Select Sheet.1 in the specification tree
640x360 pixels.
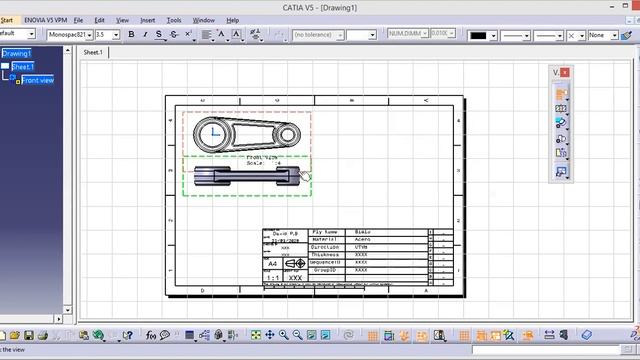click(23, 67)
